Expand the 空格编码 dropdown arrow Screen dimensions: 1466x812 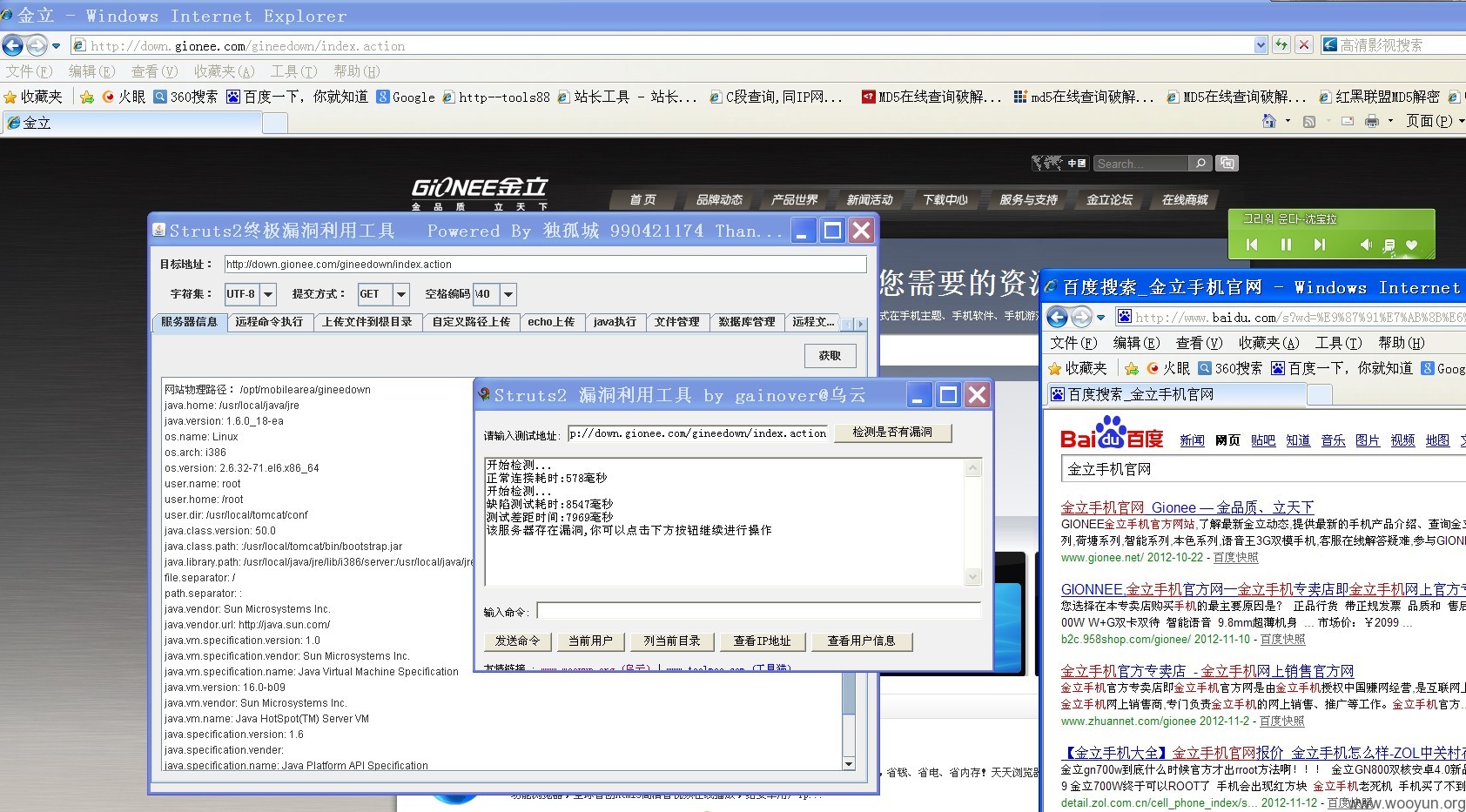508,294
